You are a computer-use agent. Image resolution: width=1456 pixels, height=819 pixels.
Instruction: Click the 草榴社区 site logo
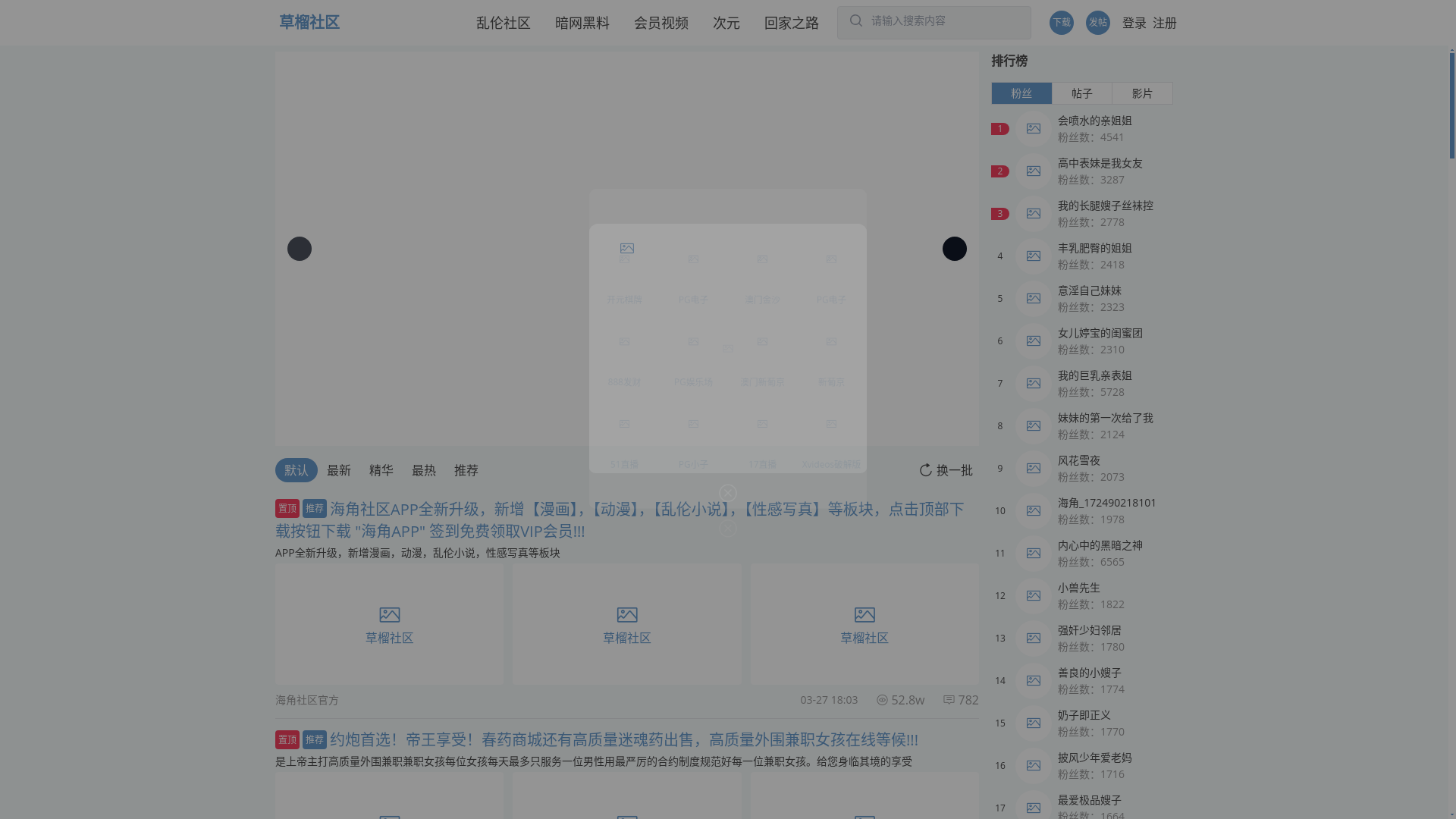pos(309,22)
